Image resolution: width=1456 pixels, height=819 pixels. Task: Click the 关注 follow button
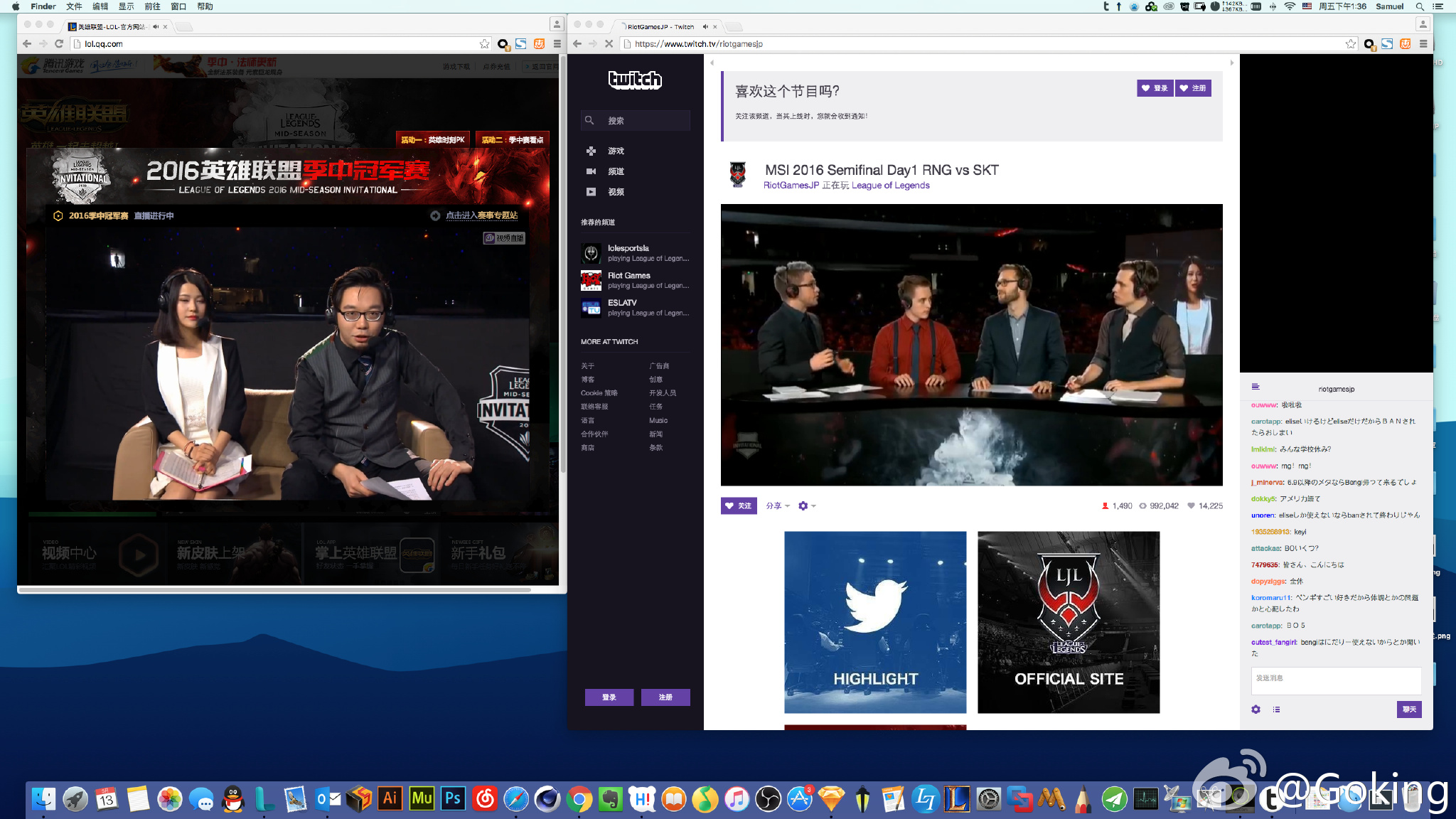pos(739,506)
